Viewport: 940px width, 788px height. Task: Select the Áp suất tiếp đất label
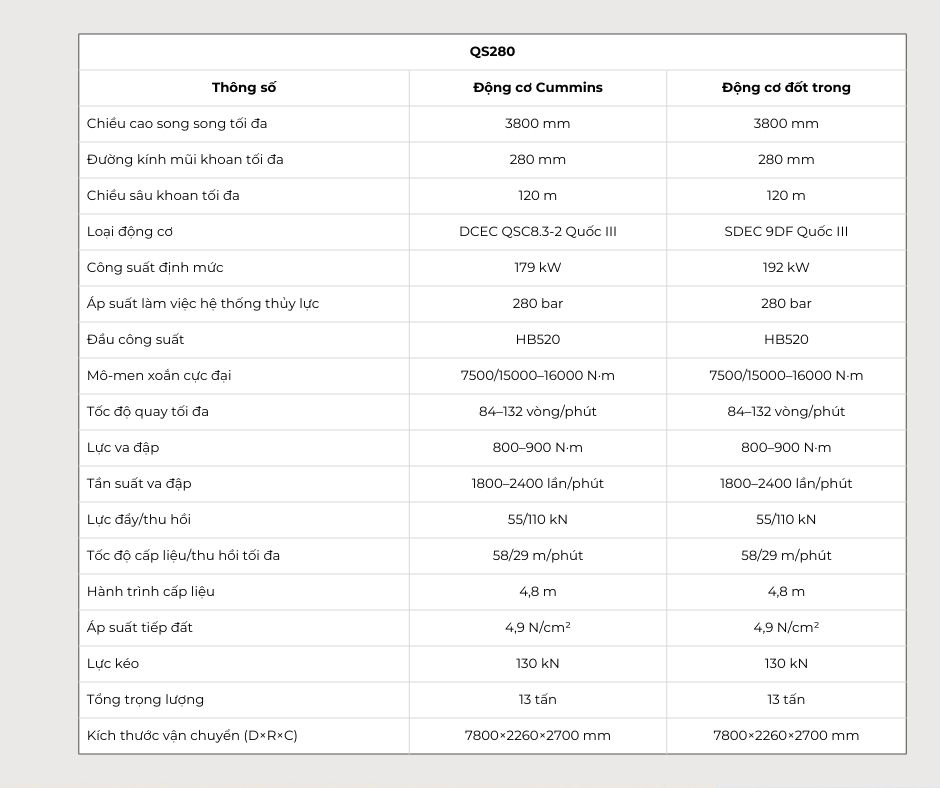pyautogui.click(x=140, y=627)
